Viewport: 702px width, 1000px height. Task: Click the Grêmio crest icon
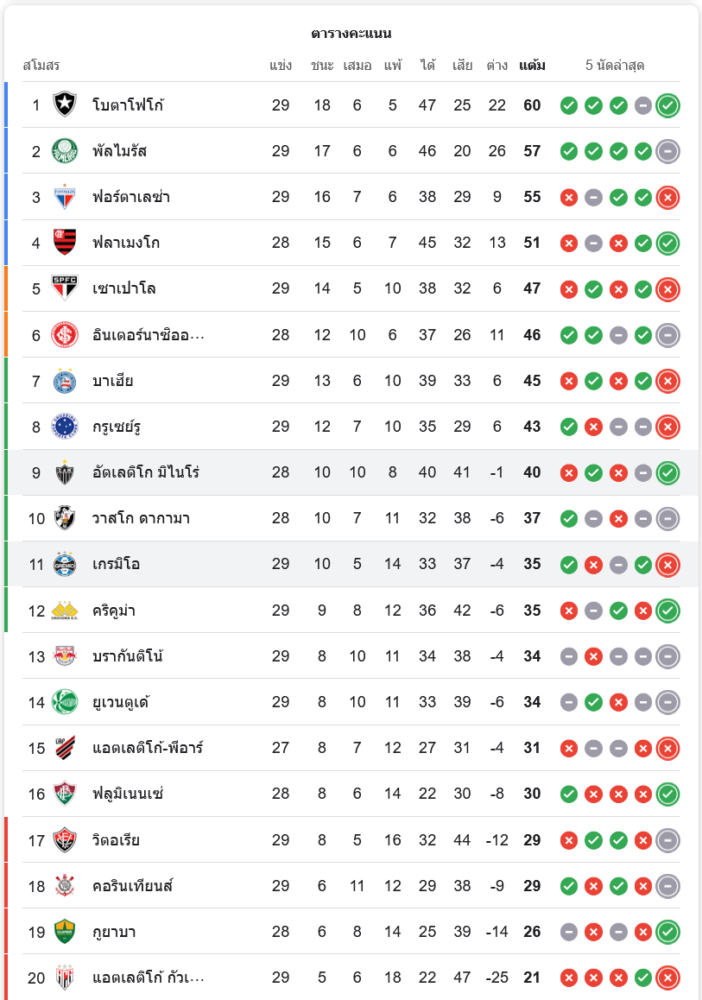point(65,565)
